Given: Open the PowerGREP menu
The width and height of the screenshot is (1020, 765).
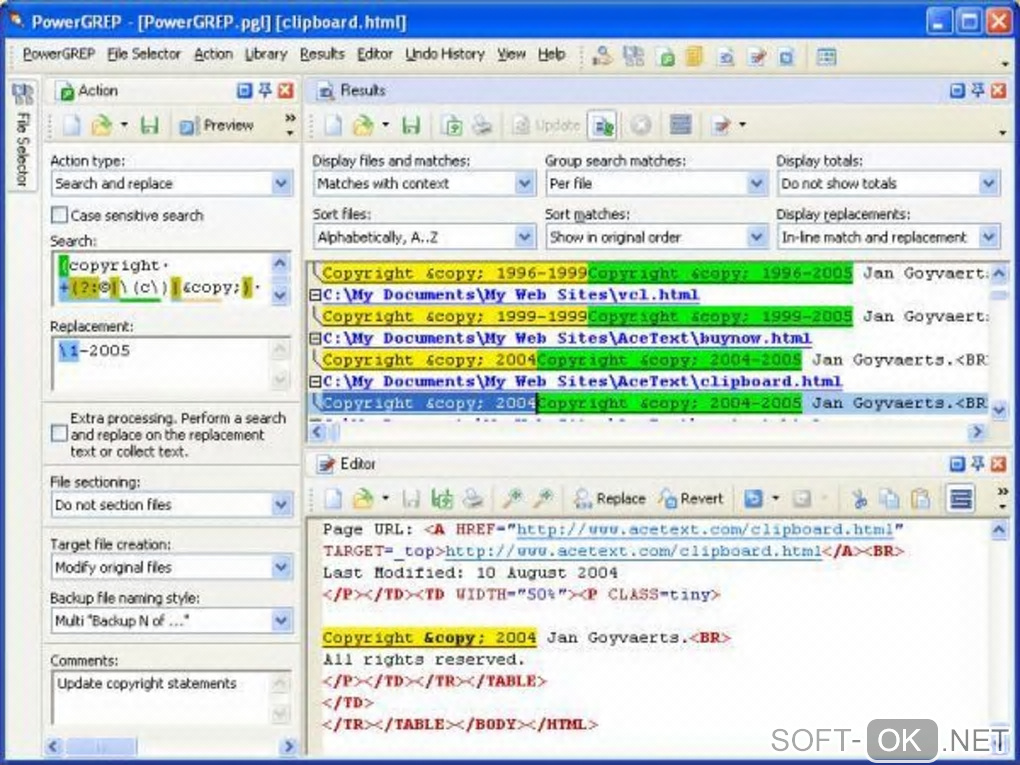Looking at the screenshot, I should 59,54.
